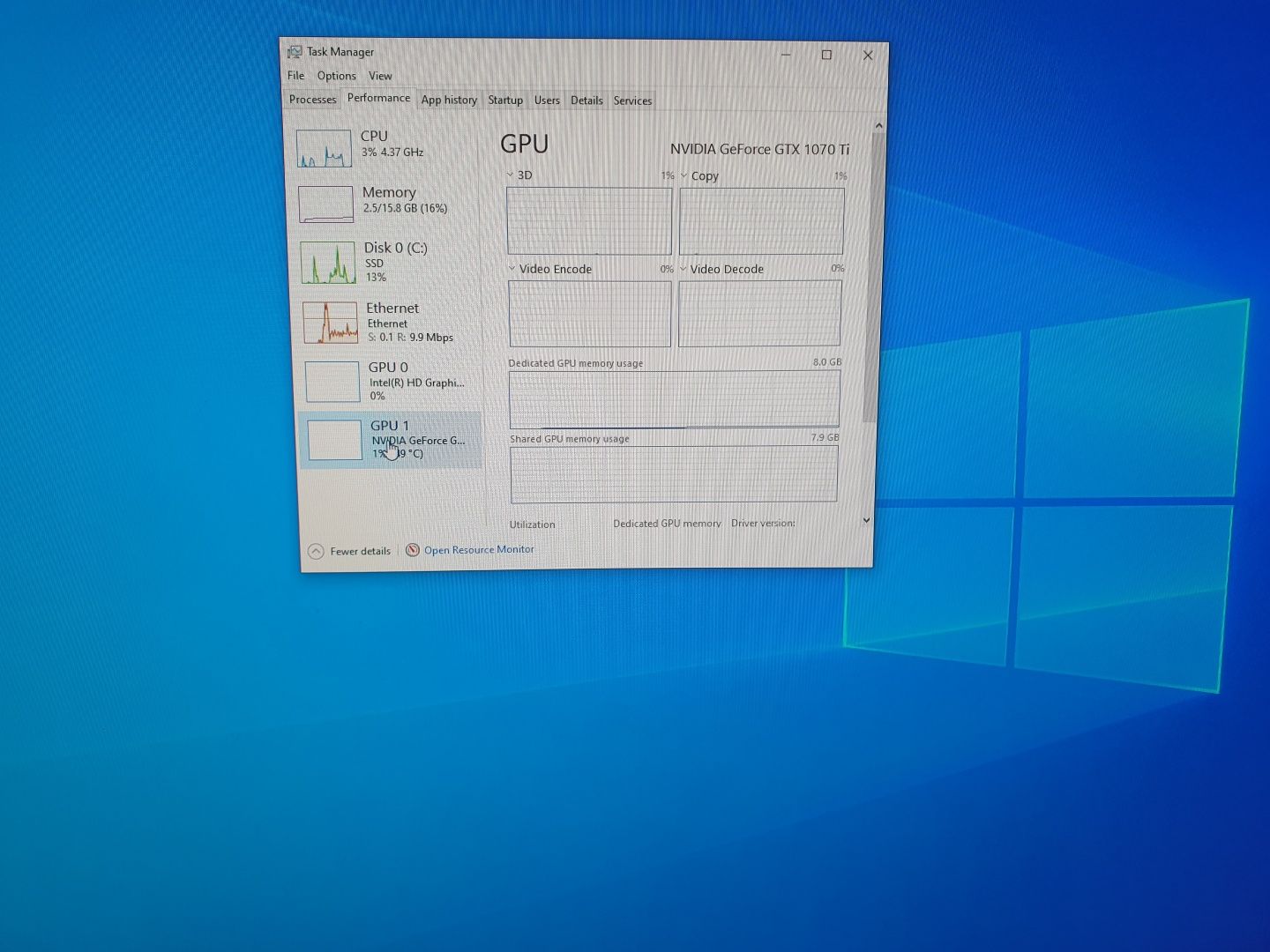Click the Video Encode usage graph

589,313
